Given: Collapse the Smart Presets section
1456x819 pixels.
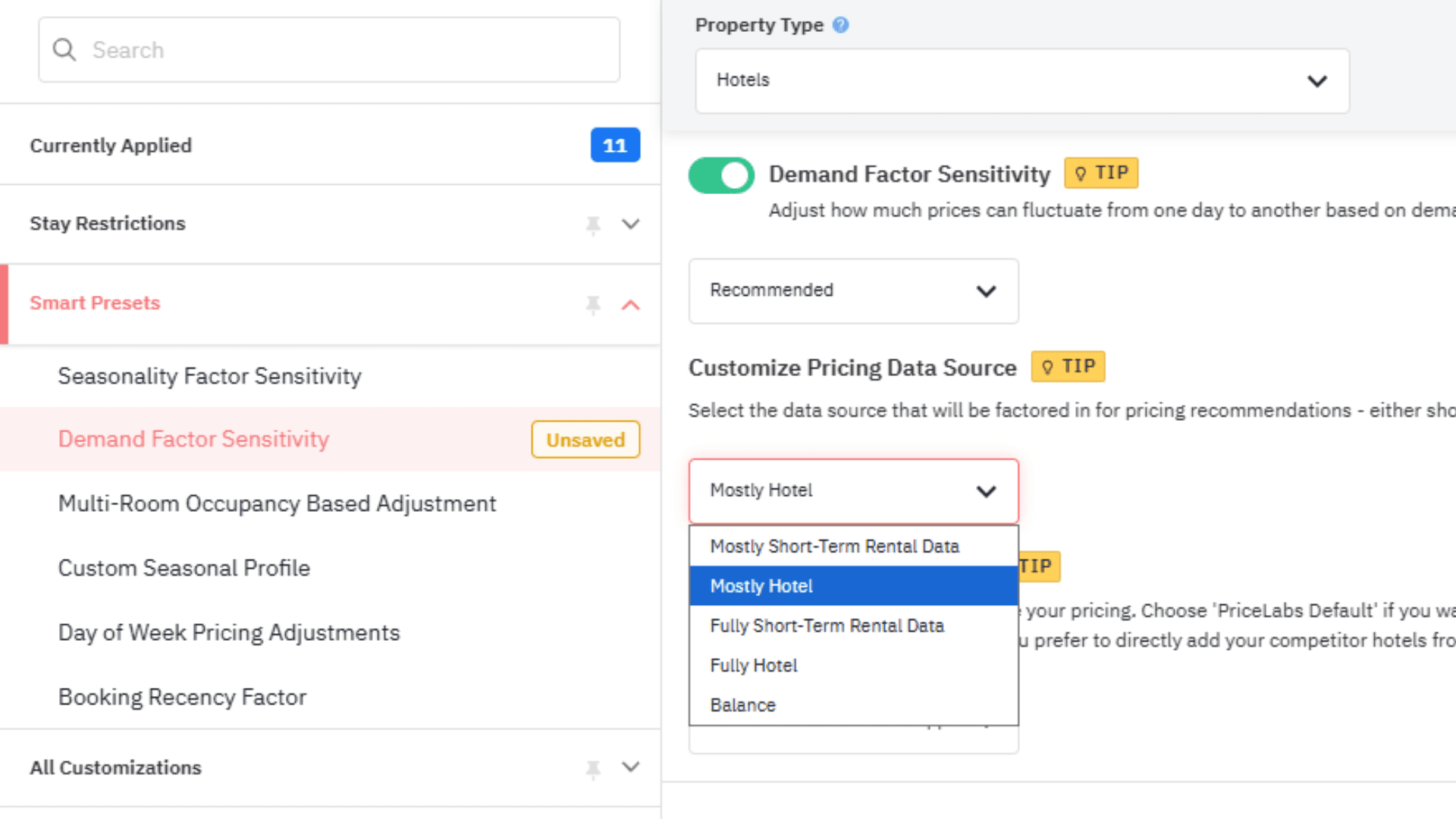Looking at the screenshot, I should coord(631,304).
